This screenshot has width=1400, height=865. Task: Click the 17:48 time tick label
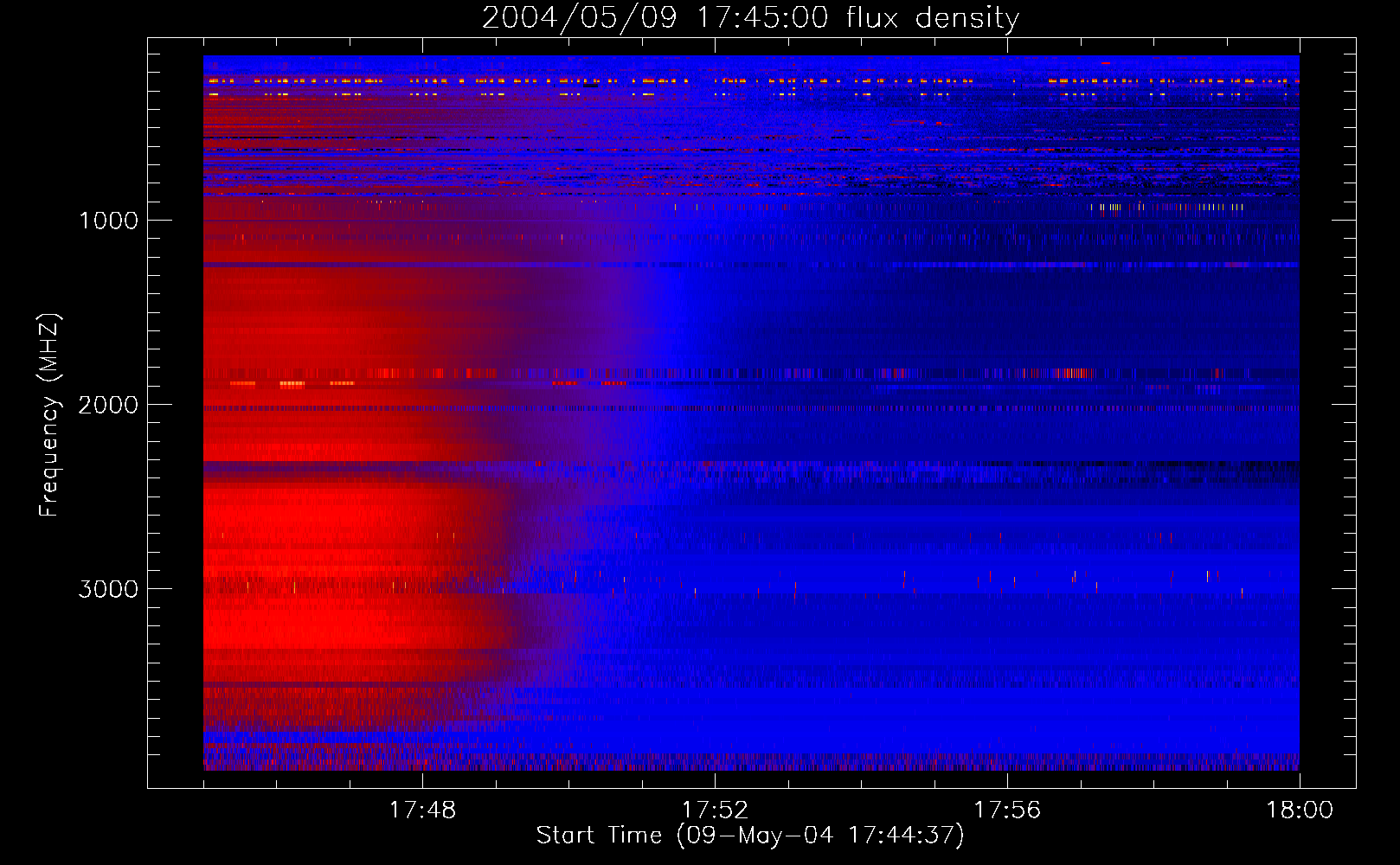click(x=422, y=811)
